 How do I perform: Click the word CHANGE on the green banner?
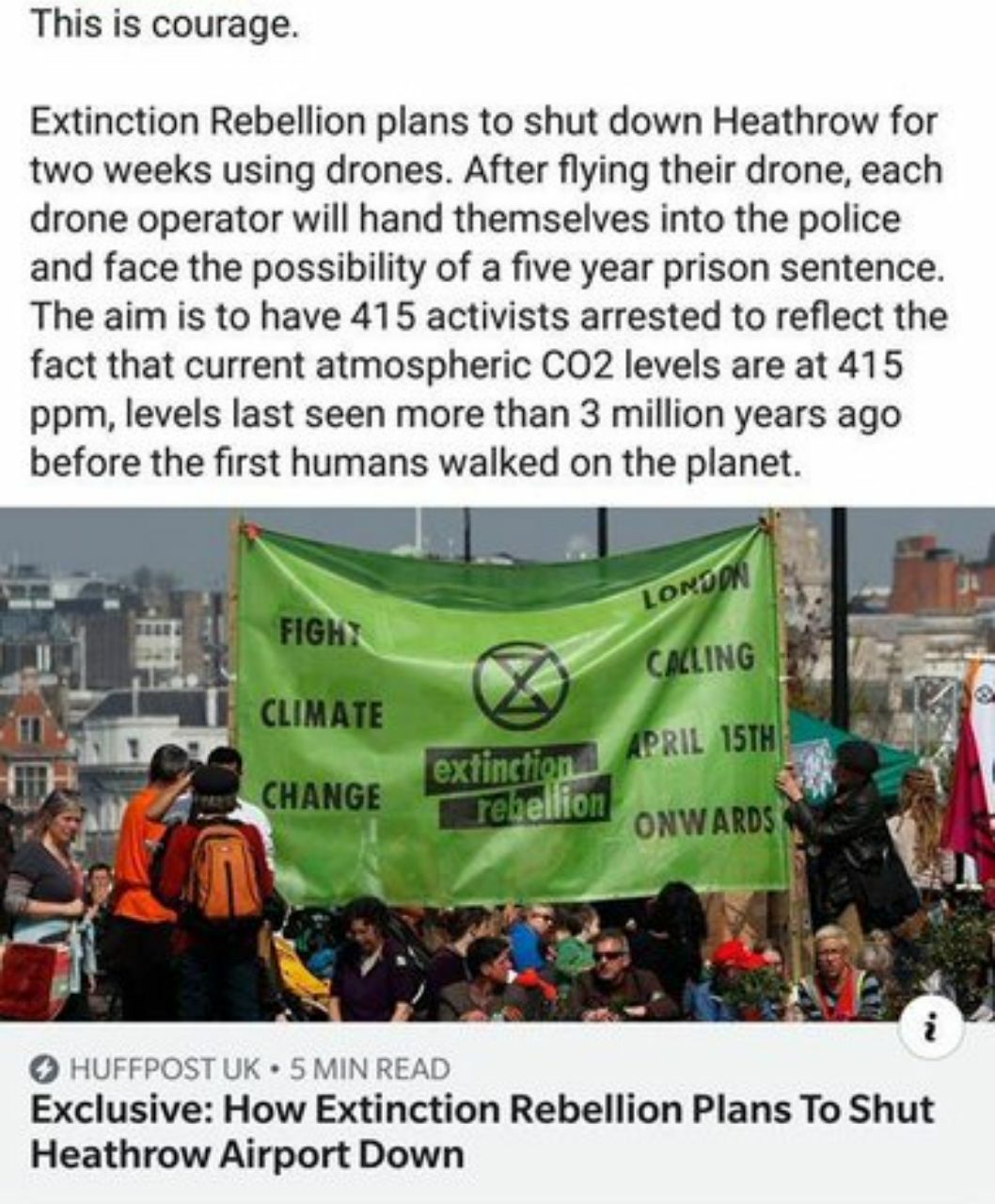(321, 796)
